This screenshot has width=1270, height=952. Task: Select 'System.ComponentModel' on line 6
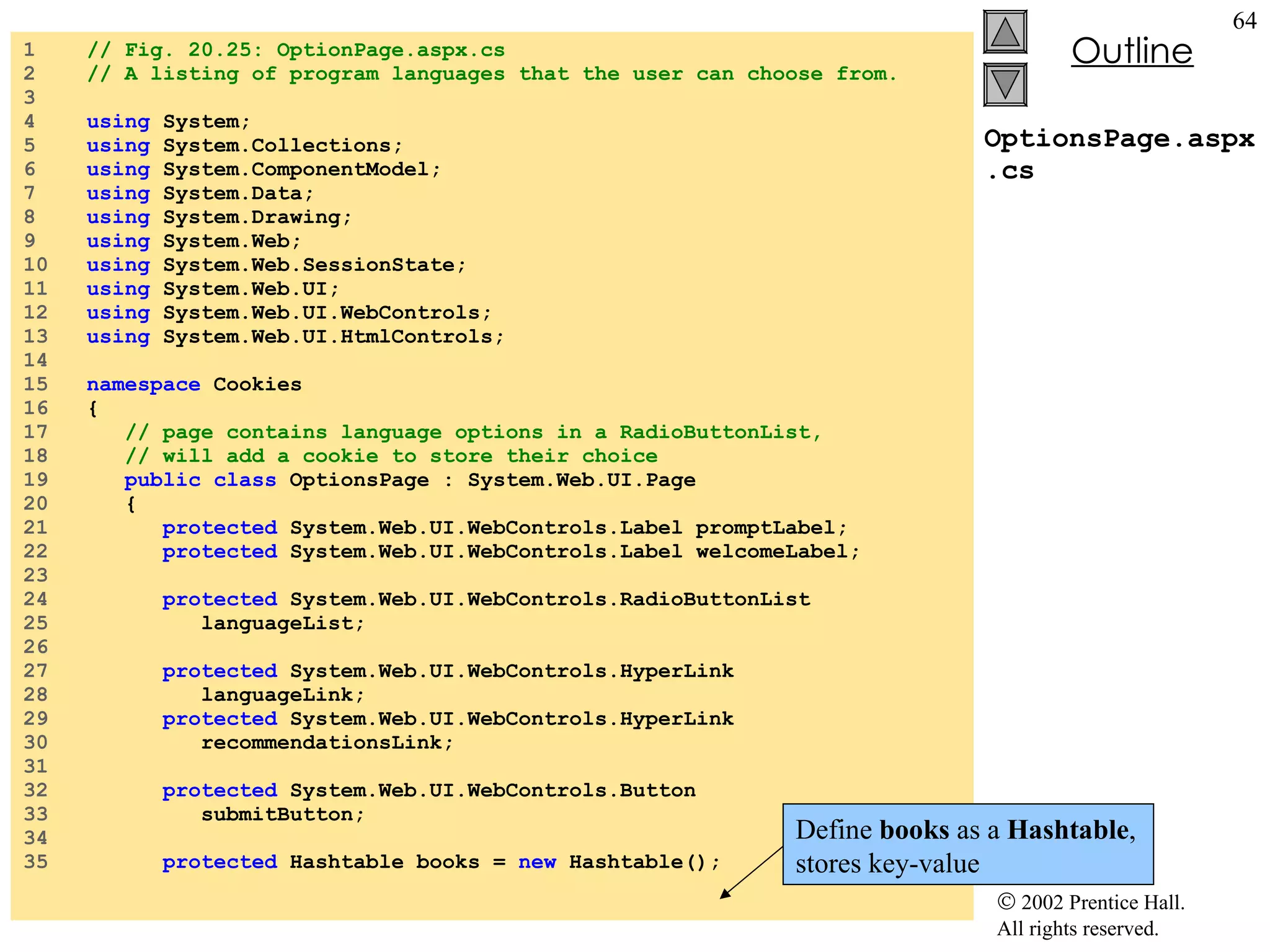(x=301, y=169)
